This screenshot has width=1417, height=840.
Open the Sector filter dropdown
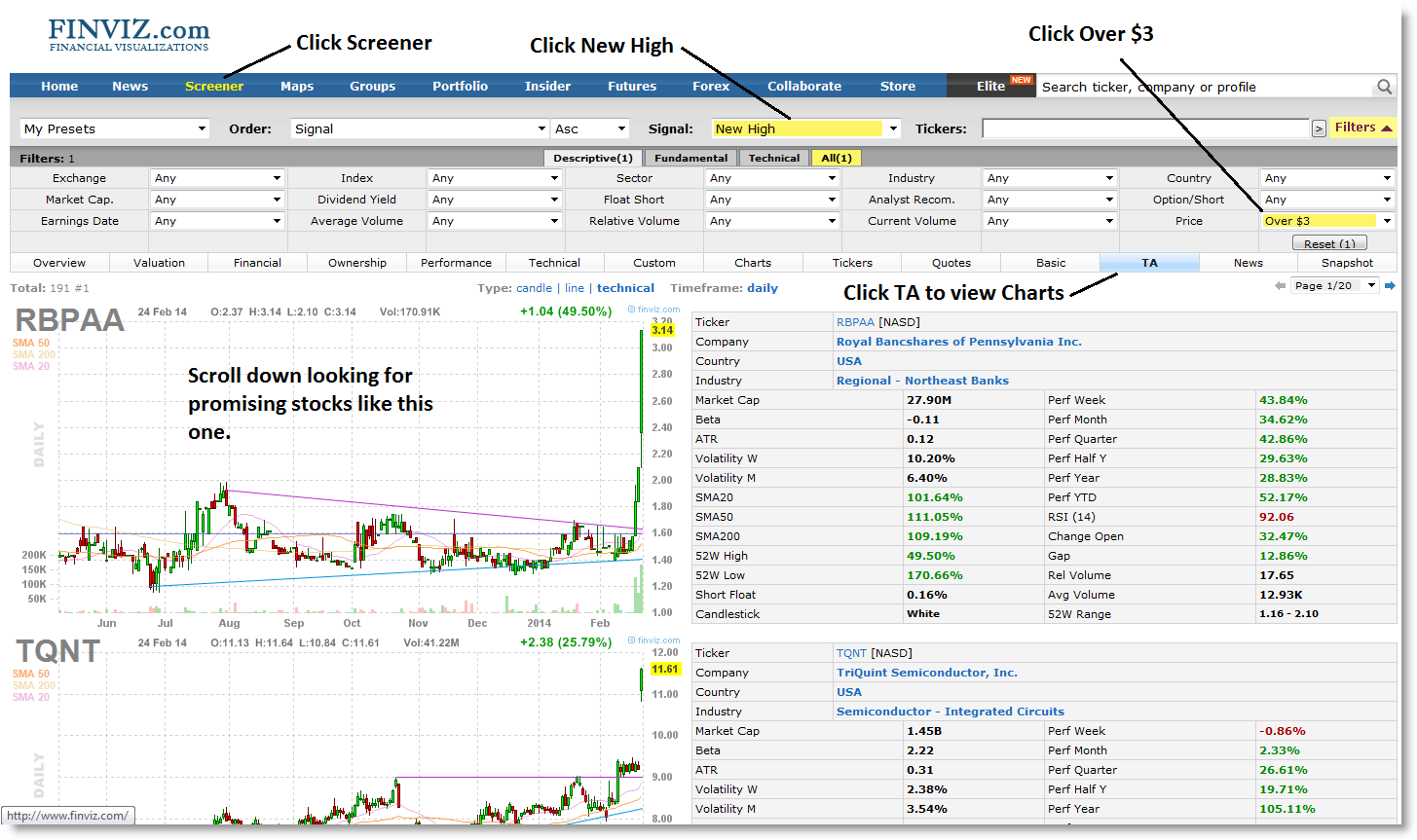point(772,178)
